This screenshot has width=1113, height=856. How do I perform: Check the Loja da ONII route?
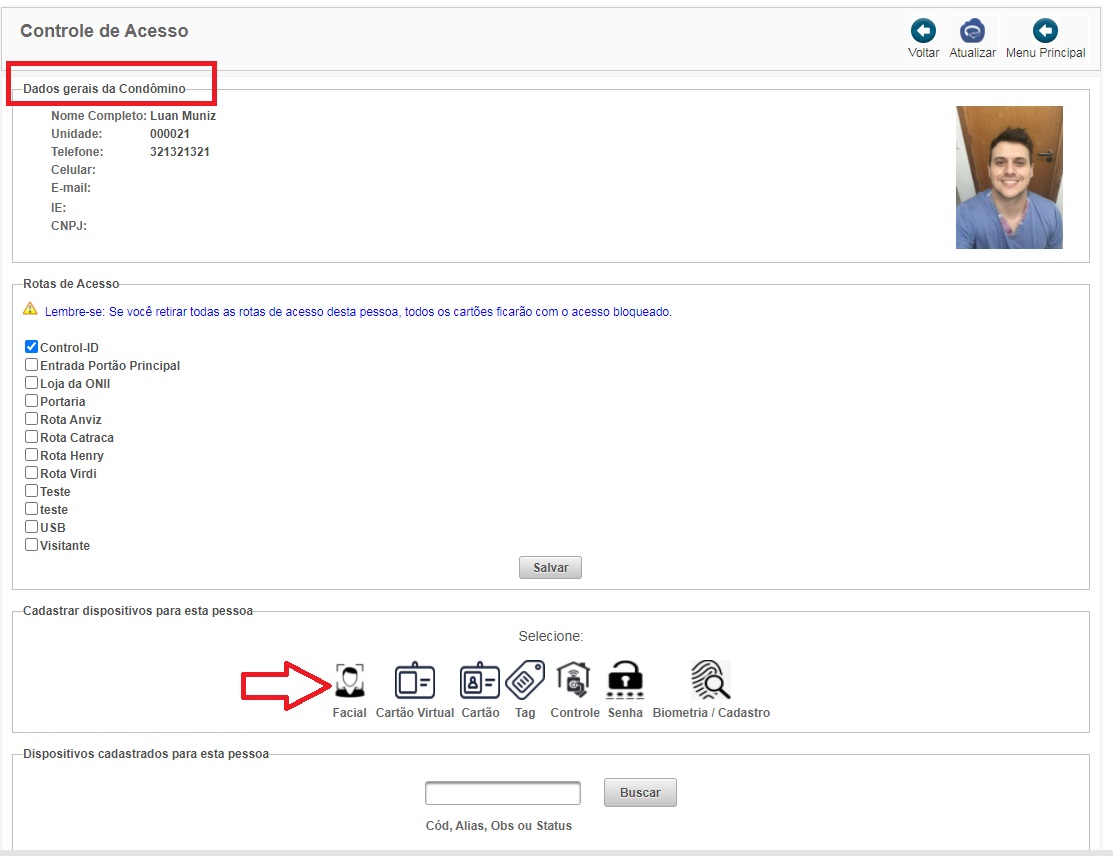(x=31, y=383)
